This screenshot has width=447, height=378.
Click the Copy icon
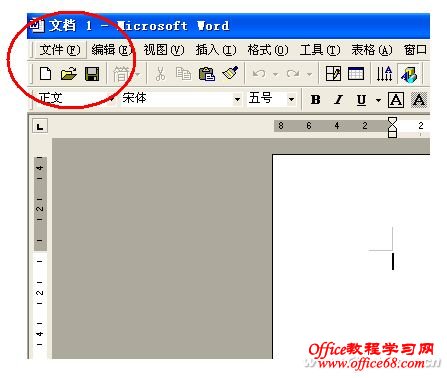click(x=183, y=73)
